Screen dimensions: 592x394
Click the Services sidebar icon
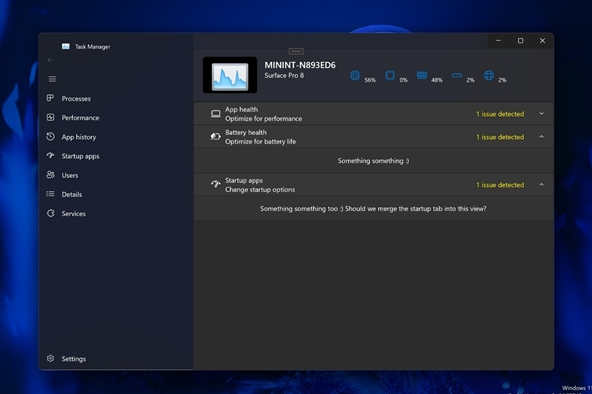(50, 213)
